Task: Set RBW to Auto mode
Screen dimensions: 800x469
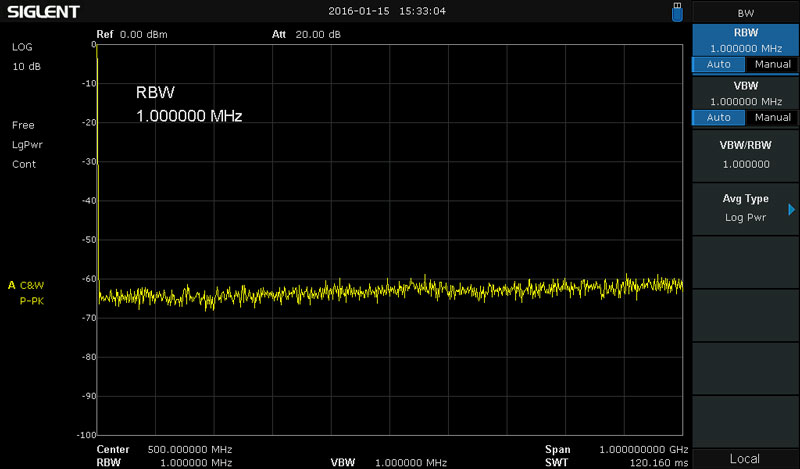Action: tap(719, 64)
